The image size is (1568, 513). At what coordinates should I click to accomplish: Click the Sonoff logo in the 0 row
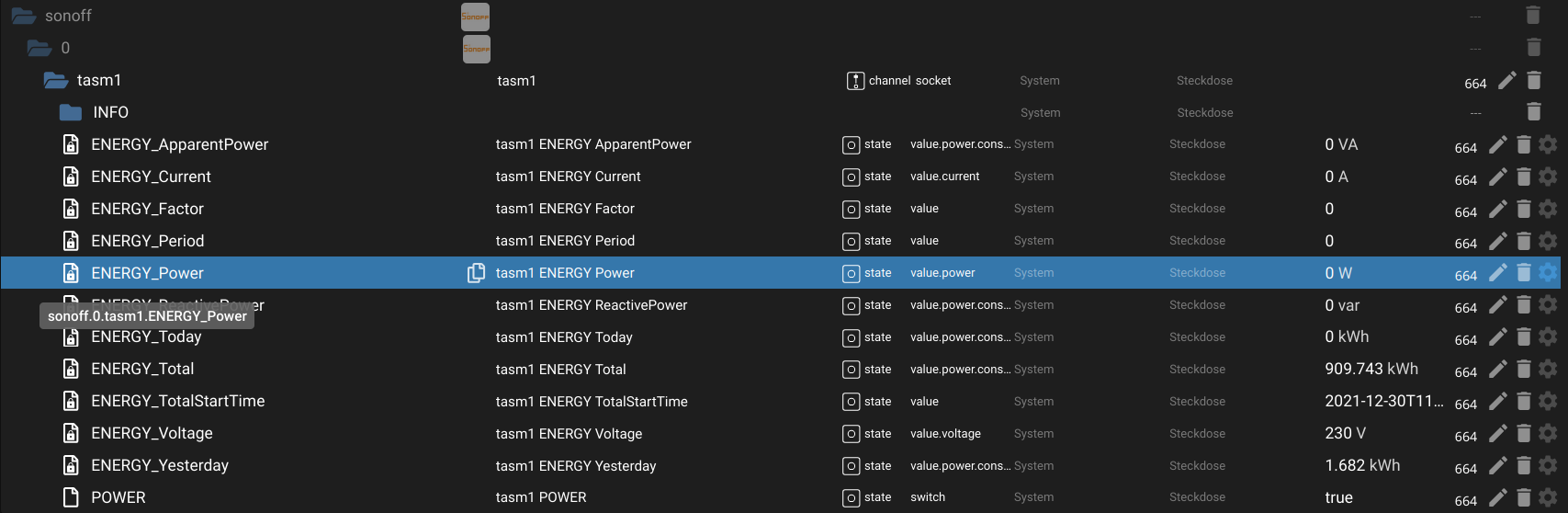point(476,49)
